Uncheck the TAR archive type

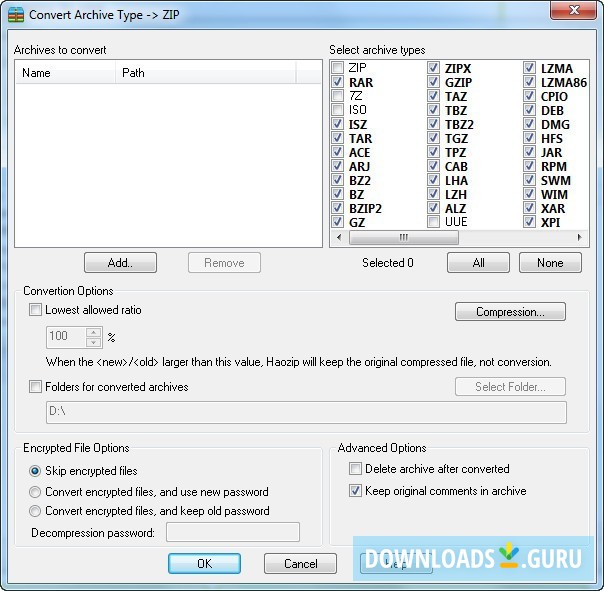(x=337, y=138)
